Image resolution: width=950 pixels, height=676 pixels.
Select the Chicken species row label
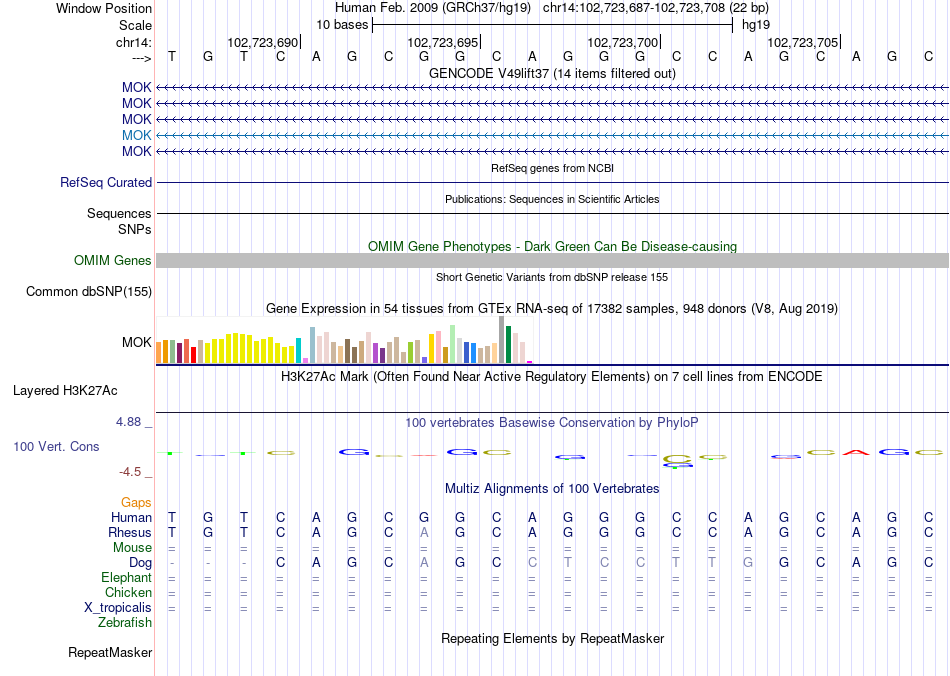coord(128,592)
